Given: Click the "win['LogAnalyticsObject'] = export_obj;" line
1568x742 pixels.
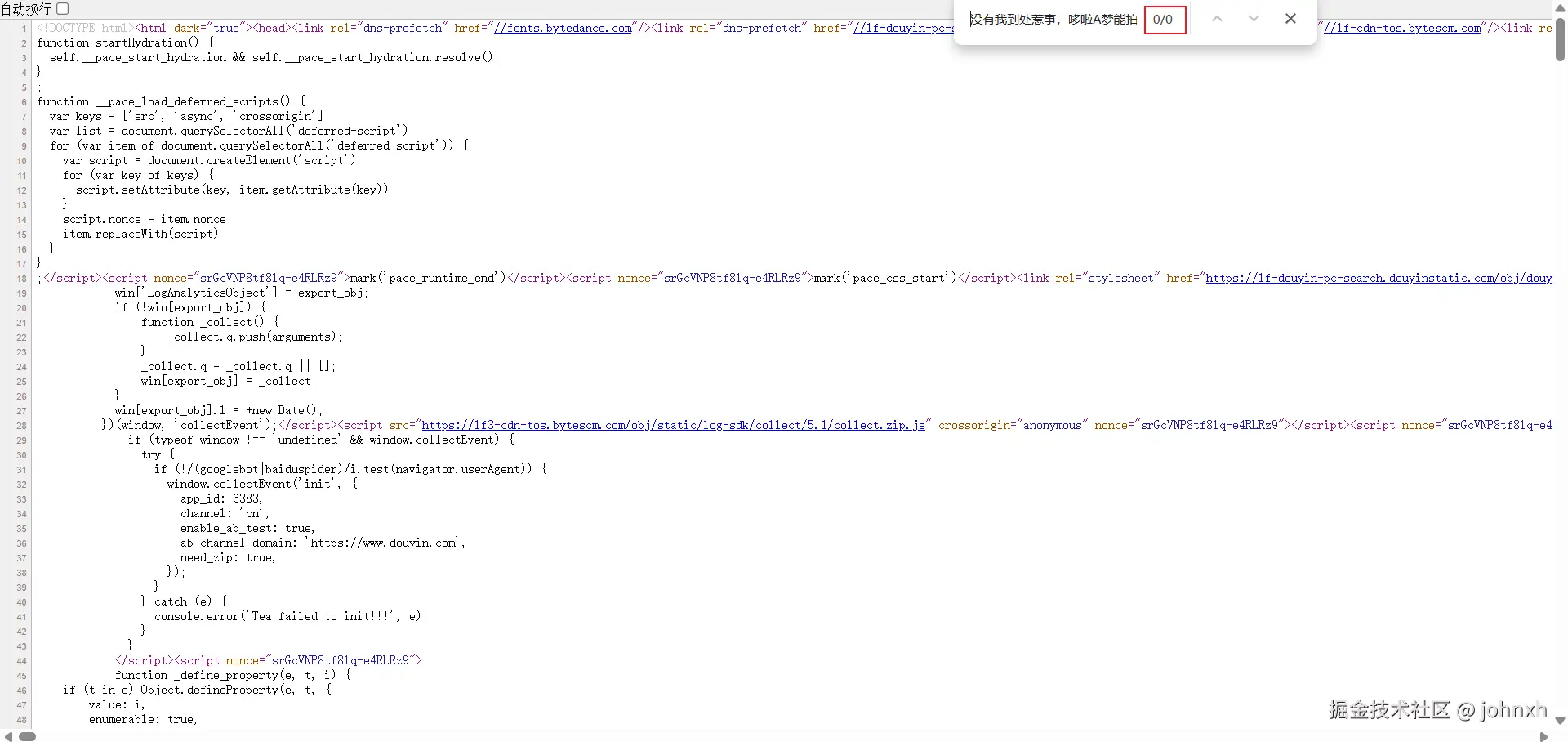Looking at the screenshot, I should pos(242,293).
